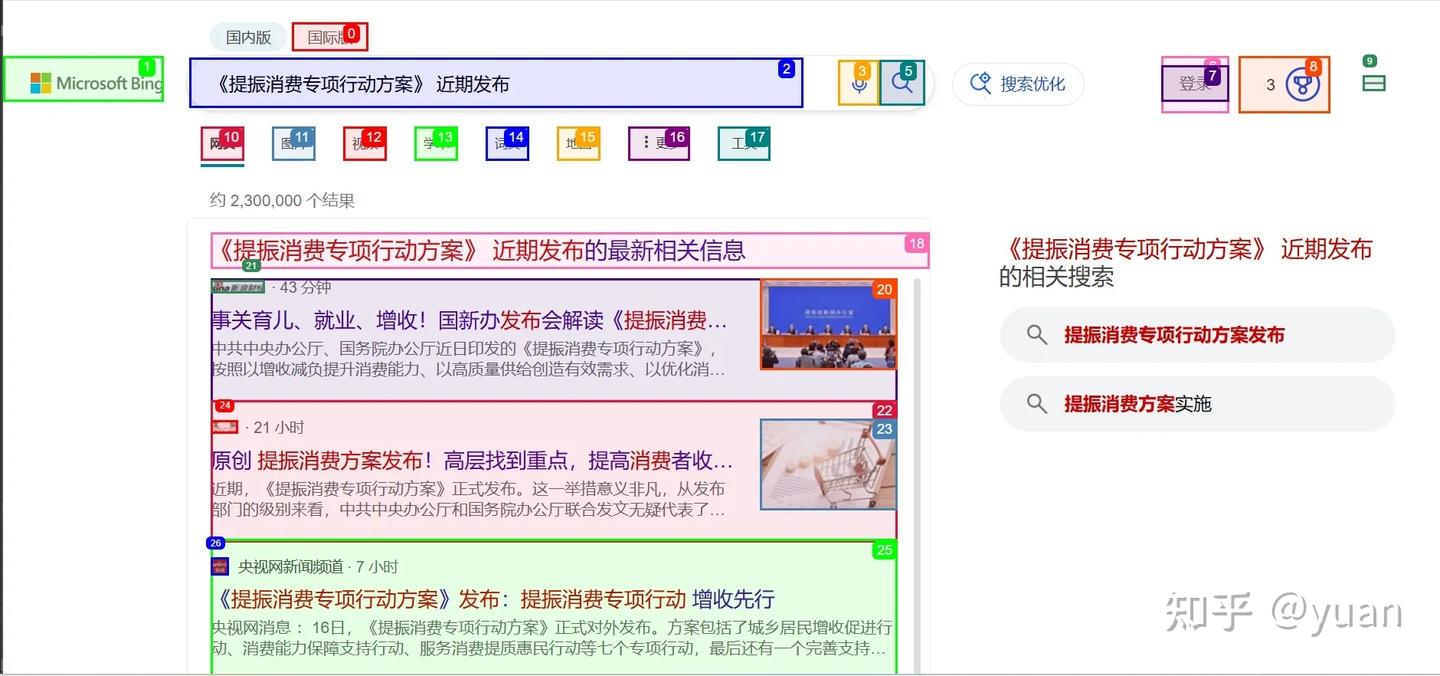Click the magnifier icon beside 提振消费方案实施
This screenshot has width=1440, height=676.
coord(1036,404)
